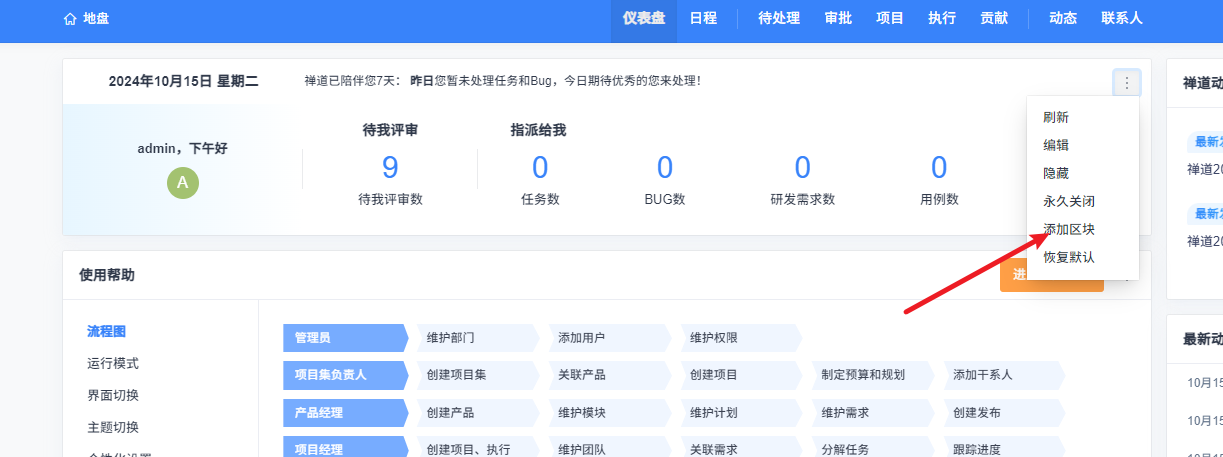
Task: Select 主题切换 in help sidebar
Action: [113, 427]
